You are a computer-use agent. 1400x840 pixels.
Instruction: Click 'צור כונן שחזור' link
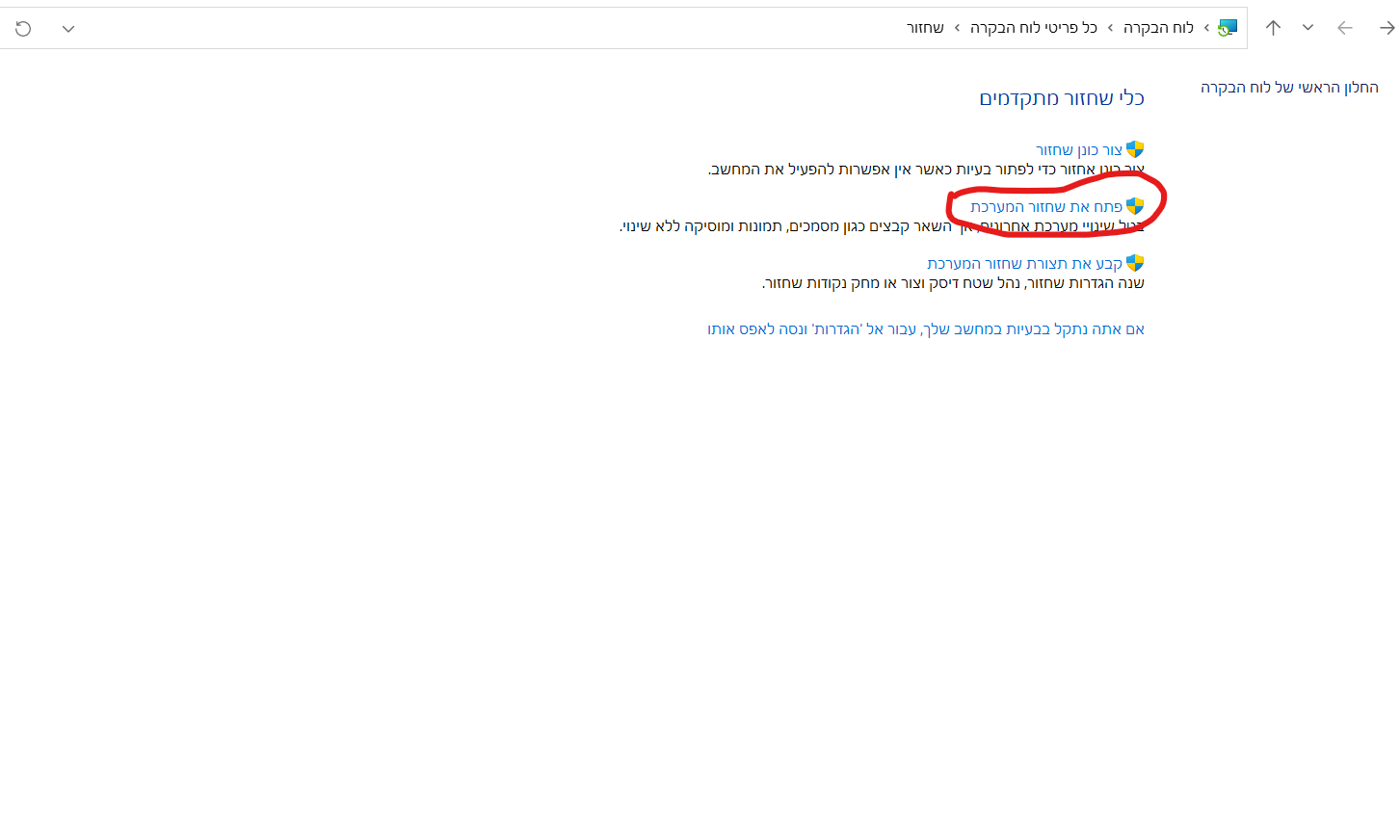point(1079,150)
